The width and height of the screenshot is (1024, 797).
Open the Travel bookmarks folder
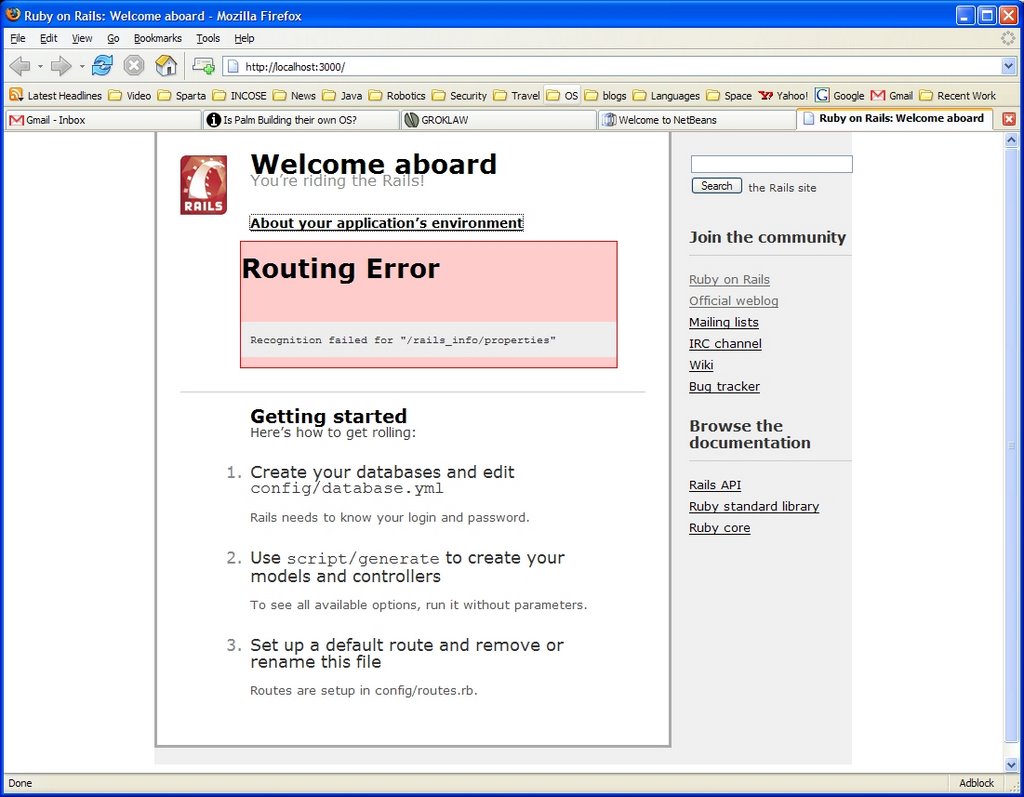pyautogui.click(x=517, y=95)
